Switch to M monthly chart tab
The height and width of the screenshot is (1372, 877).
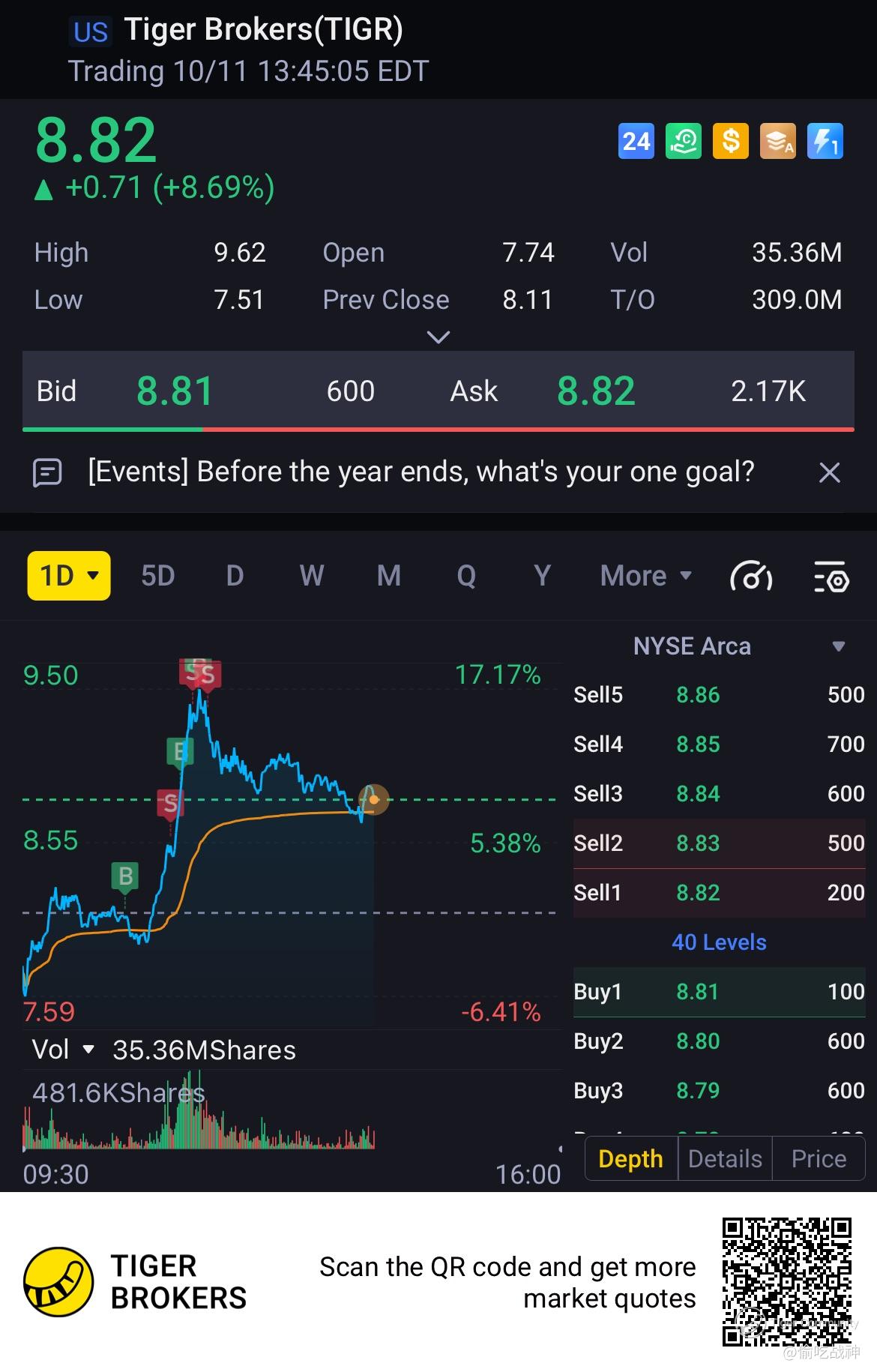tap(389, 576)
